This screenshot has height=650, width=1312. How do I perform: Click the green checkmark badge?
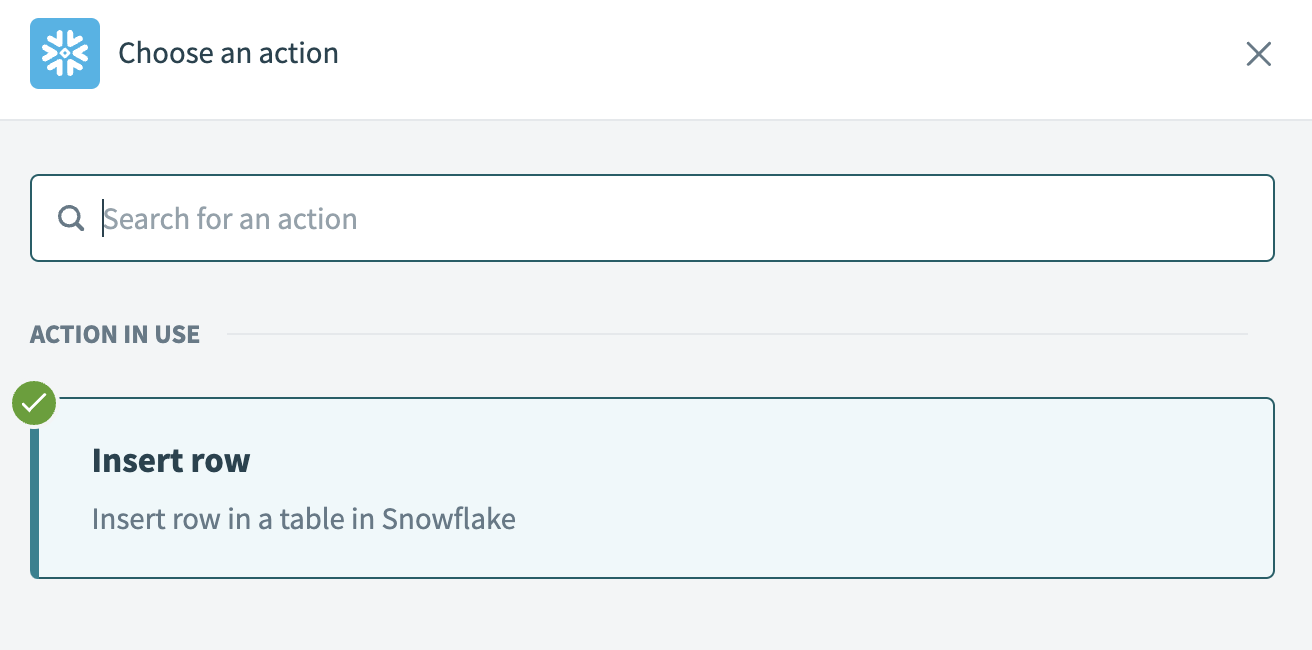34,404
